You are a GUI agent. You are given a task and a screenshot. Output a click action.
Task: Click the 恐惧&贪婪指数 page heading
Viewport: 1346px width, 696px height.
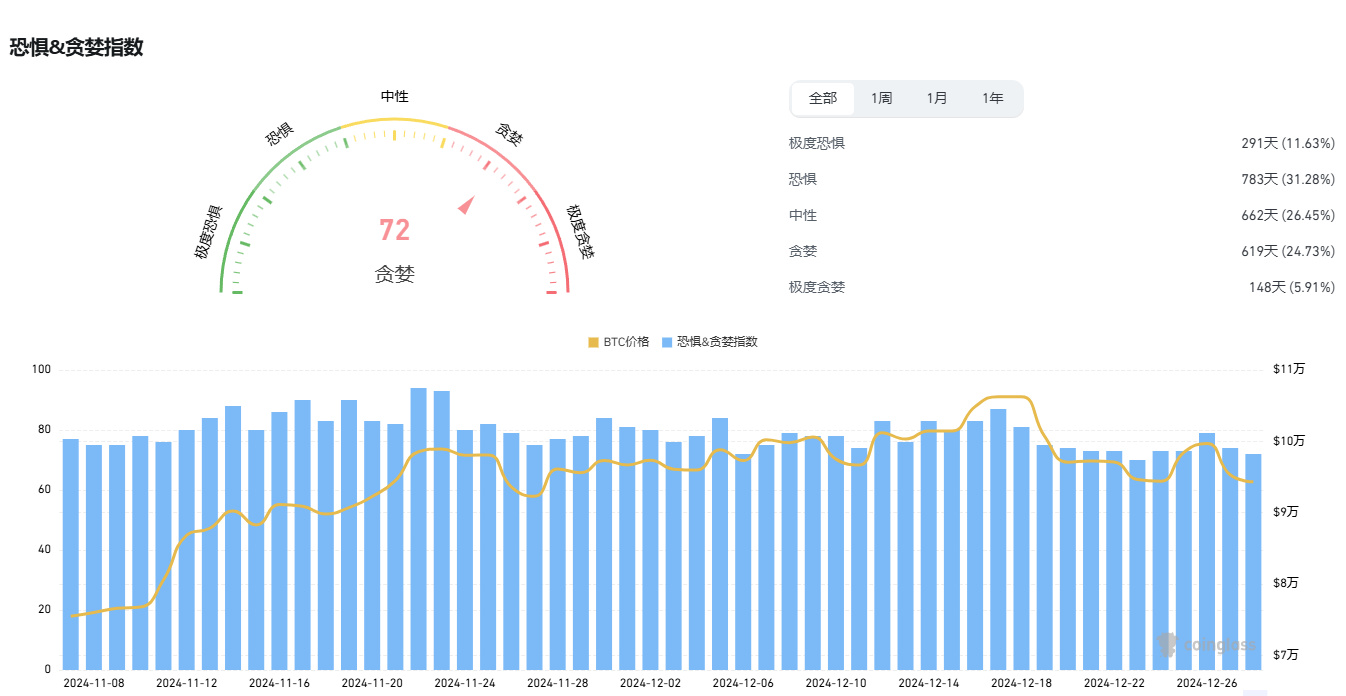tap(77, 47)
